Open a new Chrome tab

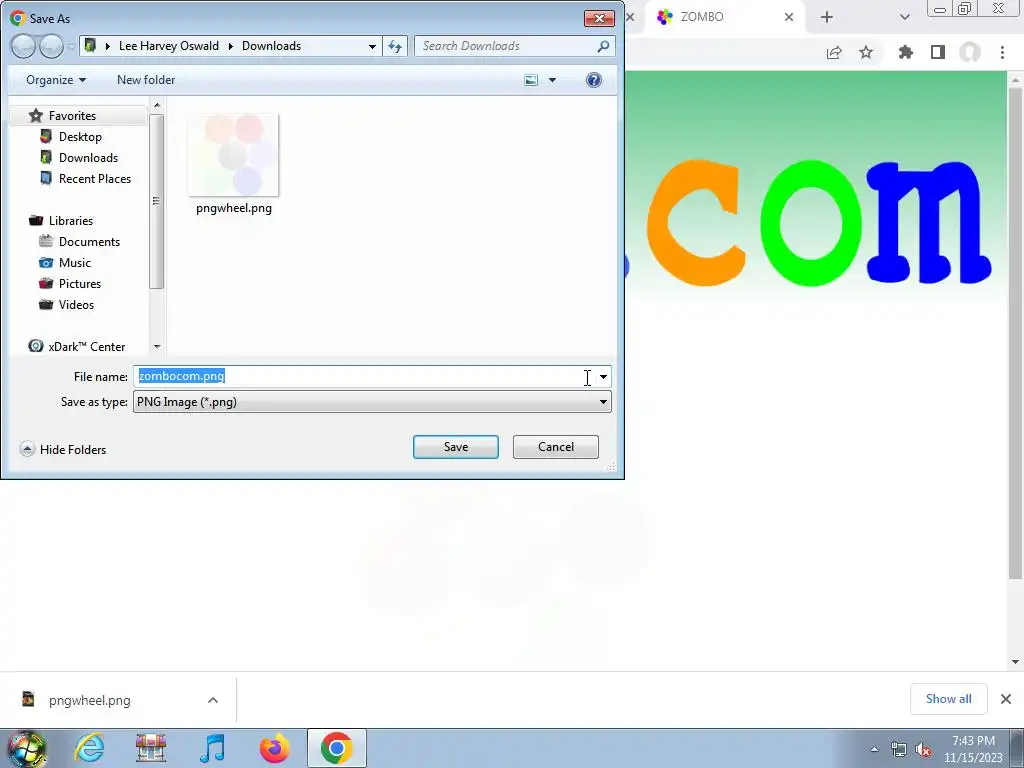click(x=827, y=17)
